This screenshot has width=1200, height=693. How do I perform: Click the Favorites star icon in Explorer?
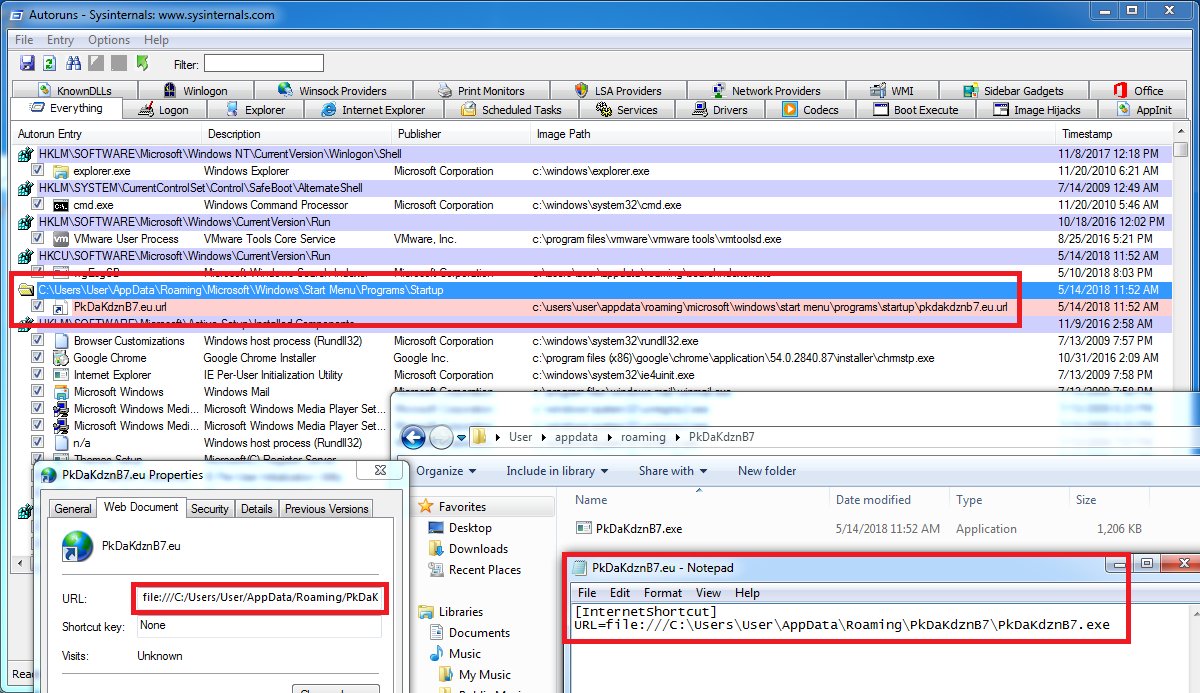(x=427, y=507)
